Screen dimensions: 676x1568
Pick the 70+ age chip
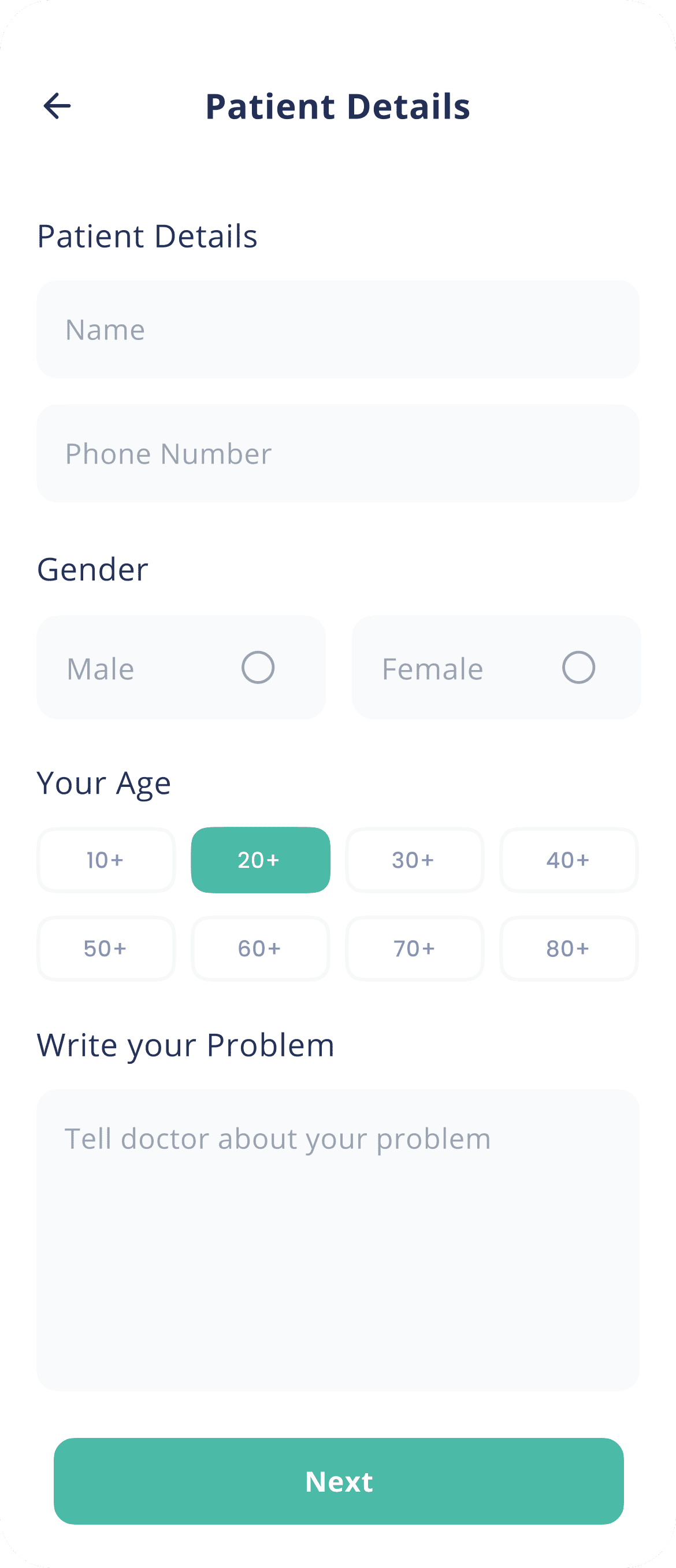414,948
